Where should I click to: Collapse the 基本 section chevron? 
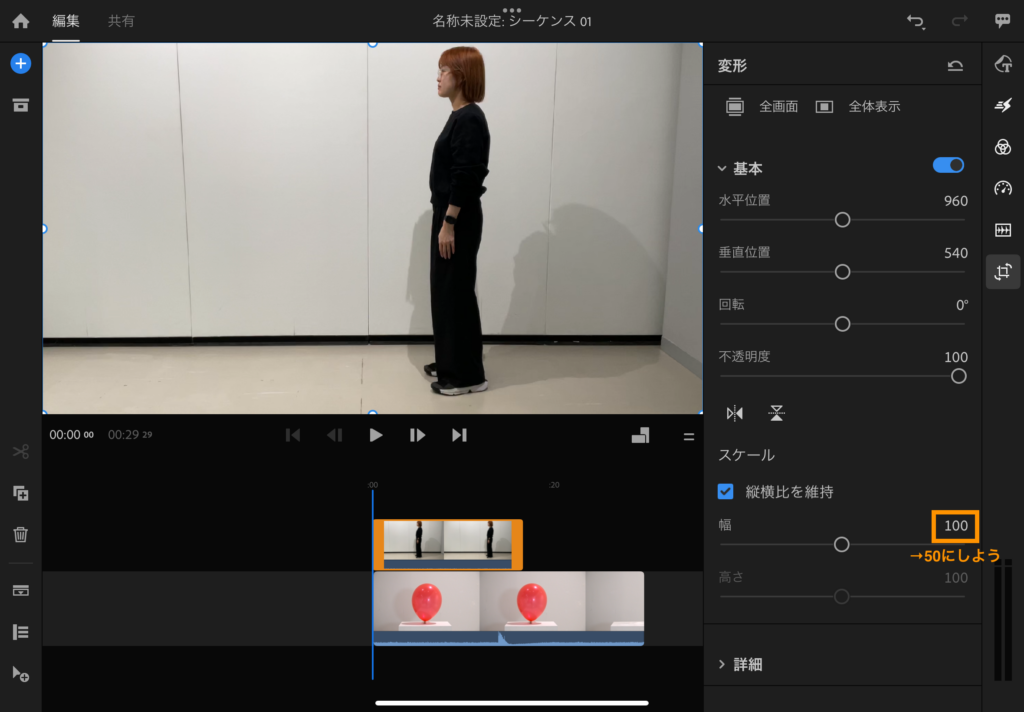pos(722,169)
